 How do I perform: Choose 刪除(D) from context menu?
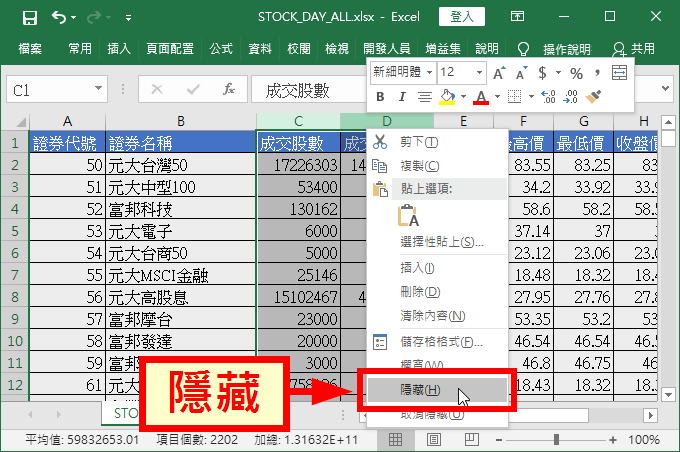click(x=437, y=292)
